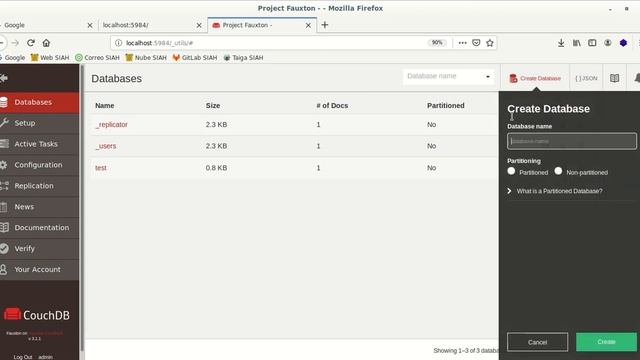This screenshot has width=640, height=360.
Task: Open Documentation in the sidebar
Action: point(40,228)
